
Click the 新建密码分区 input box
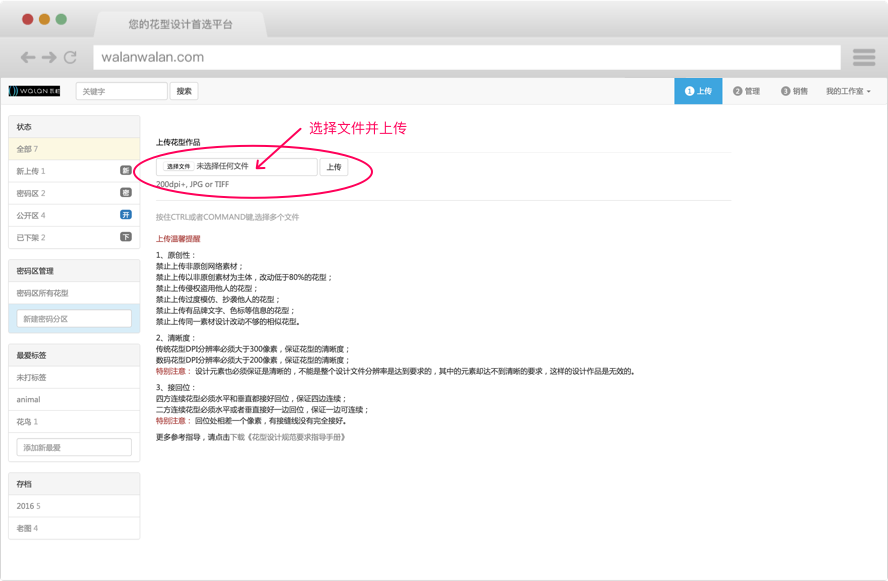[x=74, y=319]
